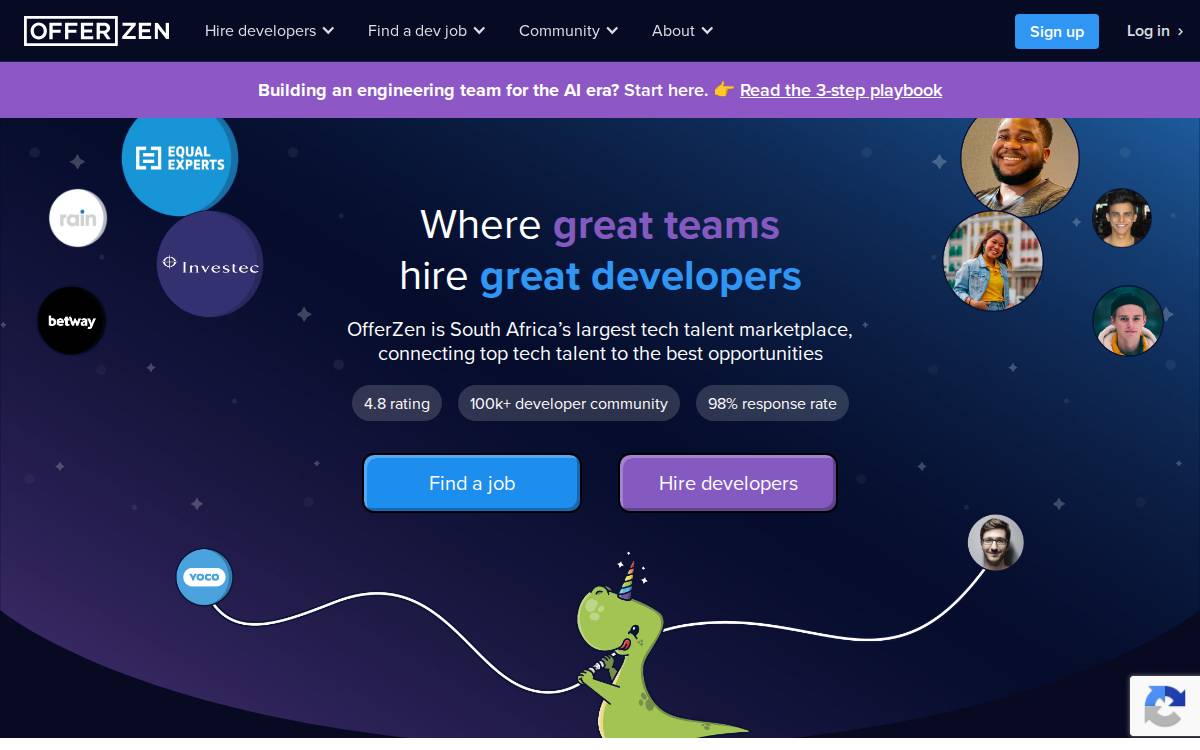Click the Log in link
The height and width of the screenshot is (750, 1200).
(1155, 31)
